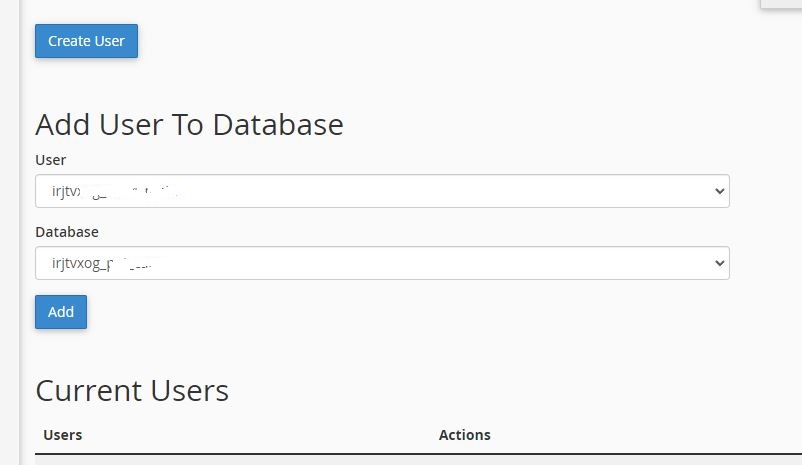Click the grey left sidebar strip

click(x=10, y=232)
